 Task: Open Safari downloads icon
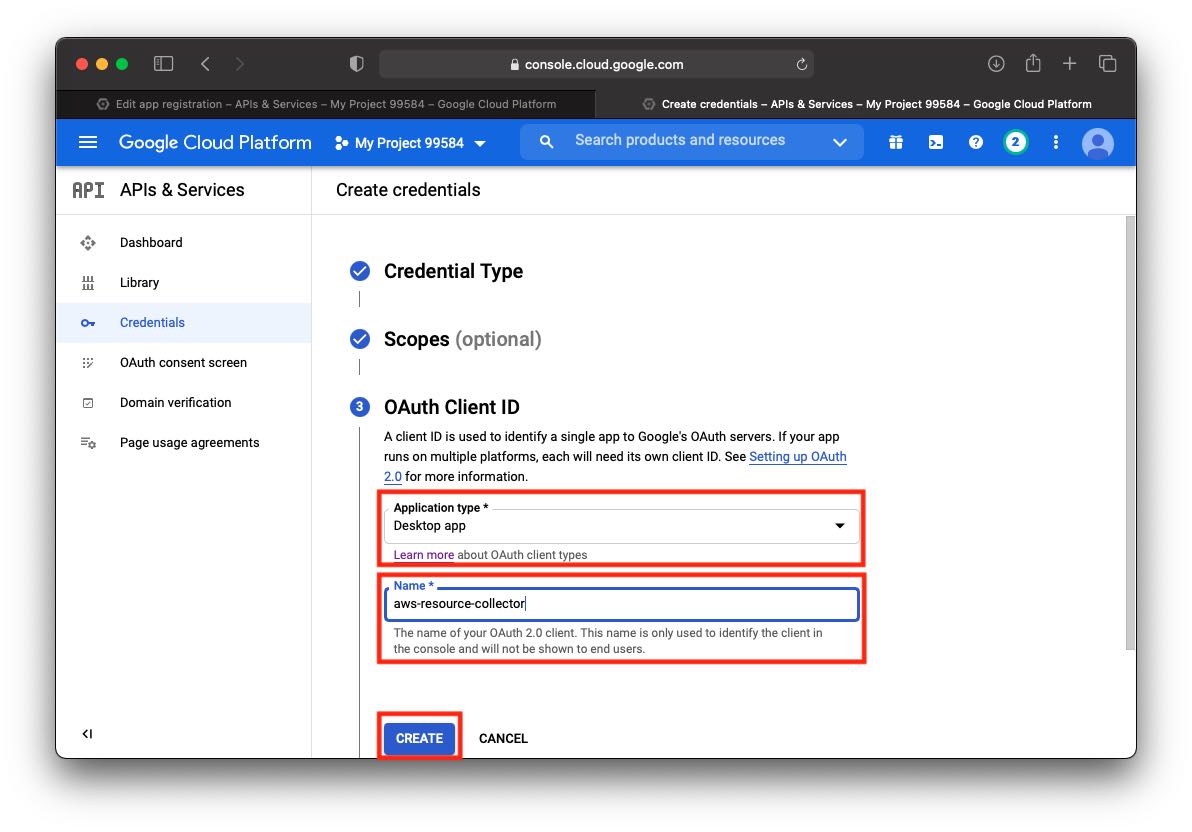[996, 64]
